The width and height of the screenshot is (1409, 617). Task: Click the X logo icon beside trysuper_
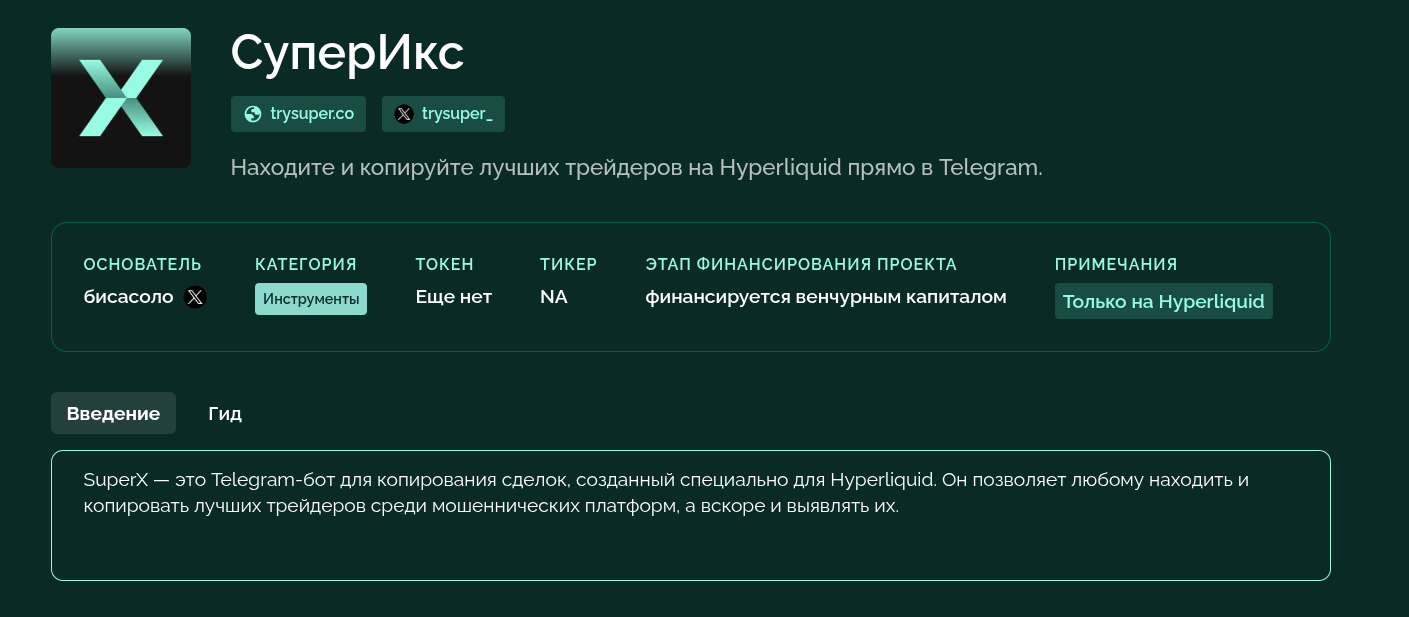point(403,114)
